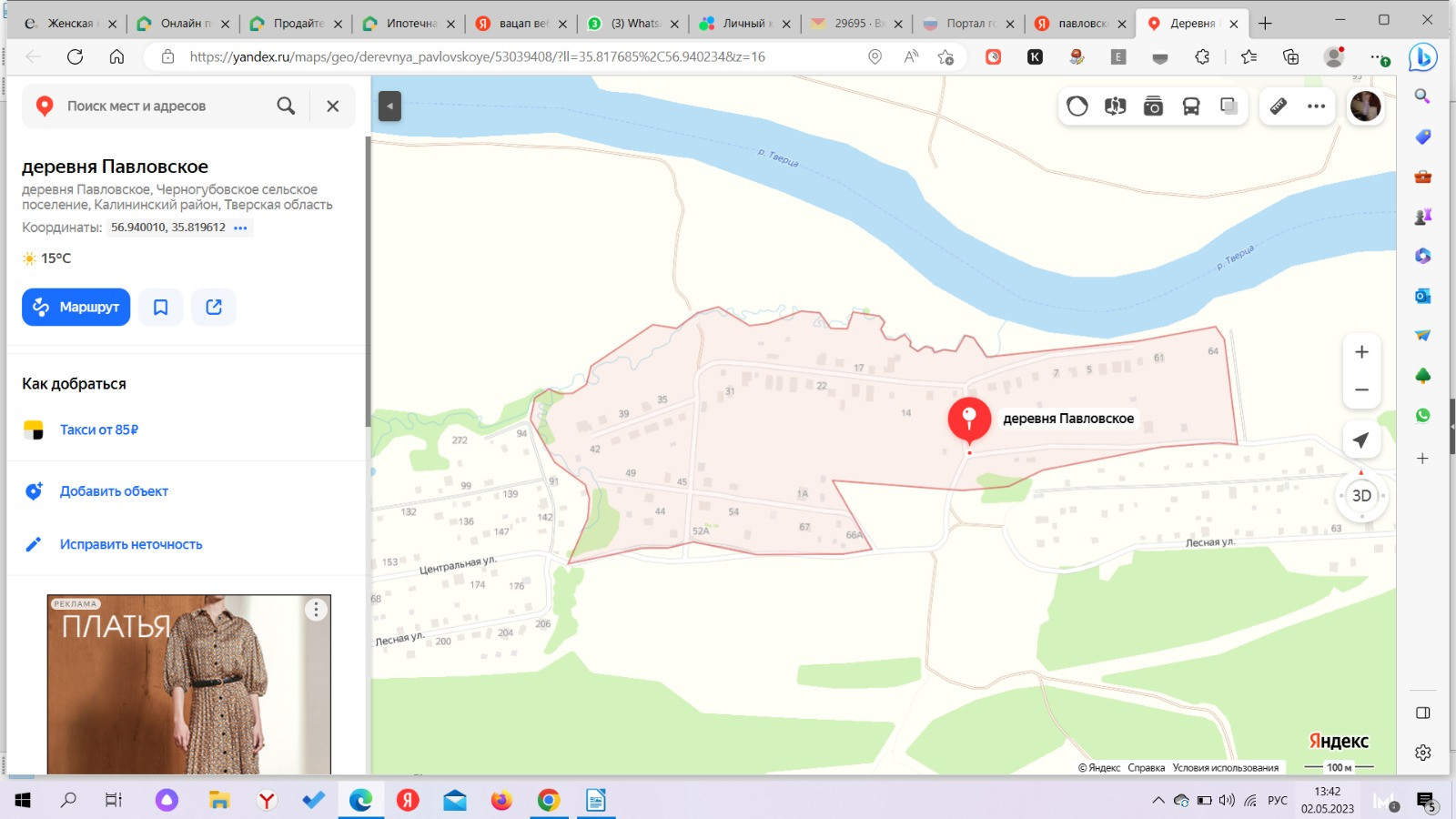Open the ПЛАТЬЯ dress advertisement image

tap(189, 684)
